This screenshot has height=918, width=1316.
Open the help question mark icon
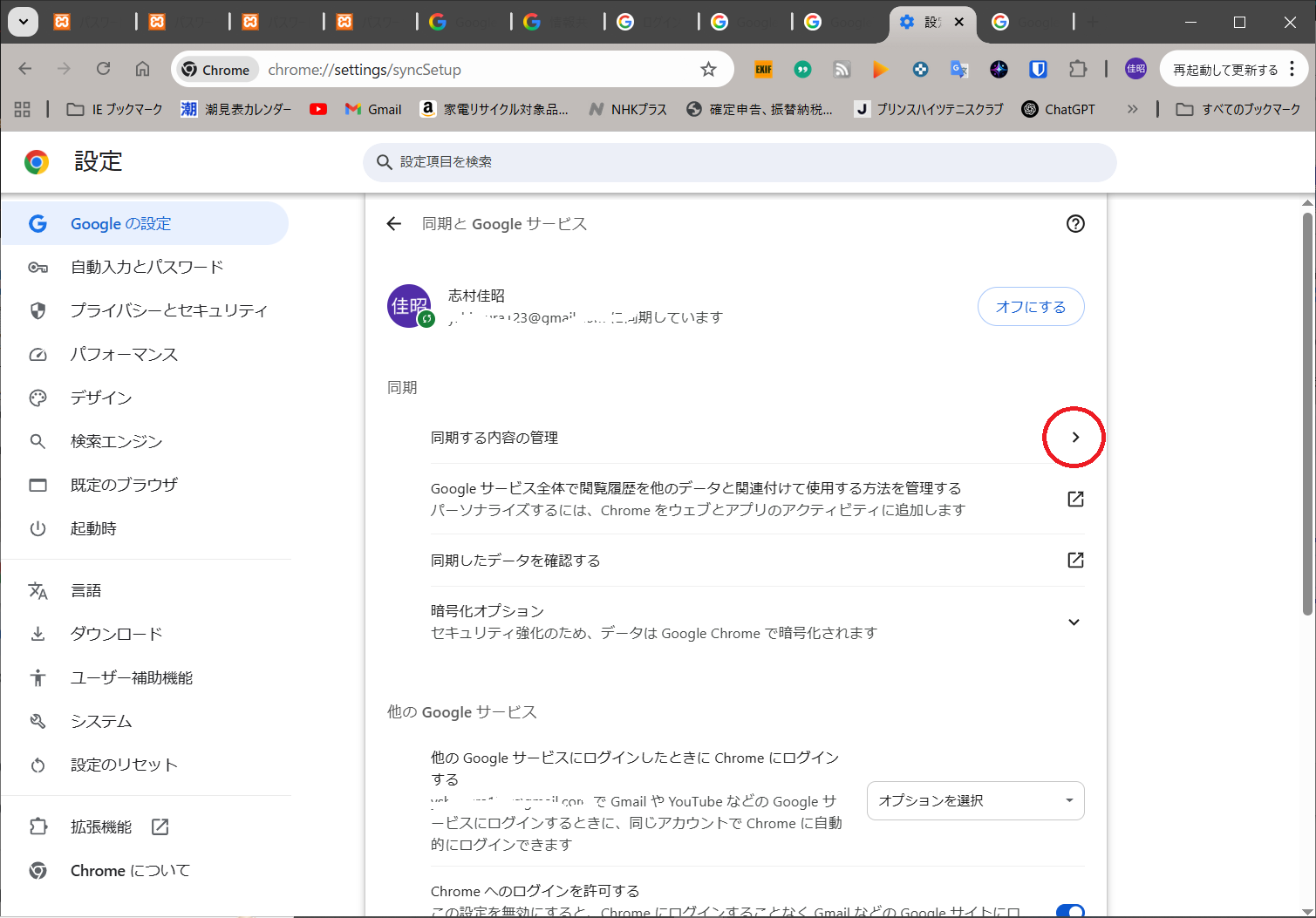point(1075,224)
